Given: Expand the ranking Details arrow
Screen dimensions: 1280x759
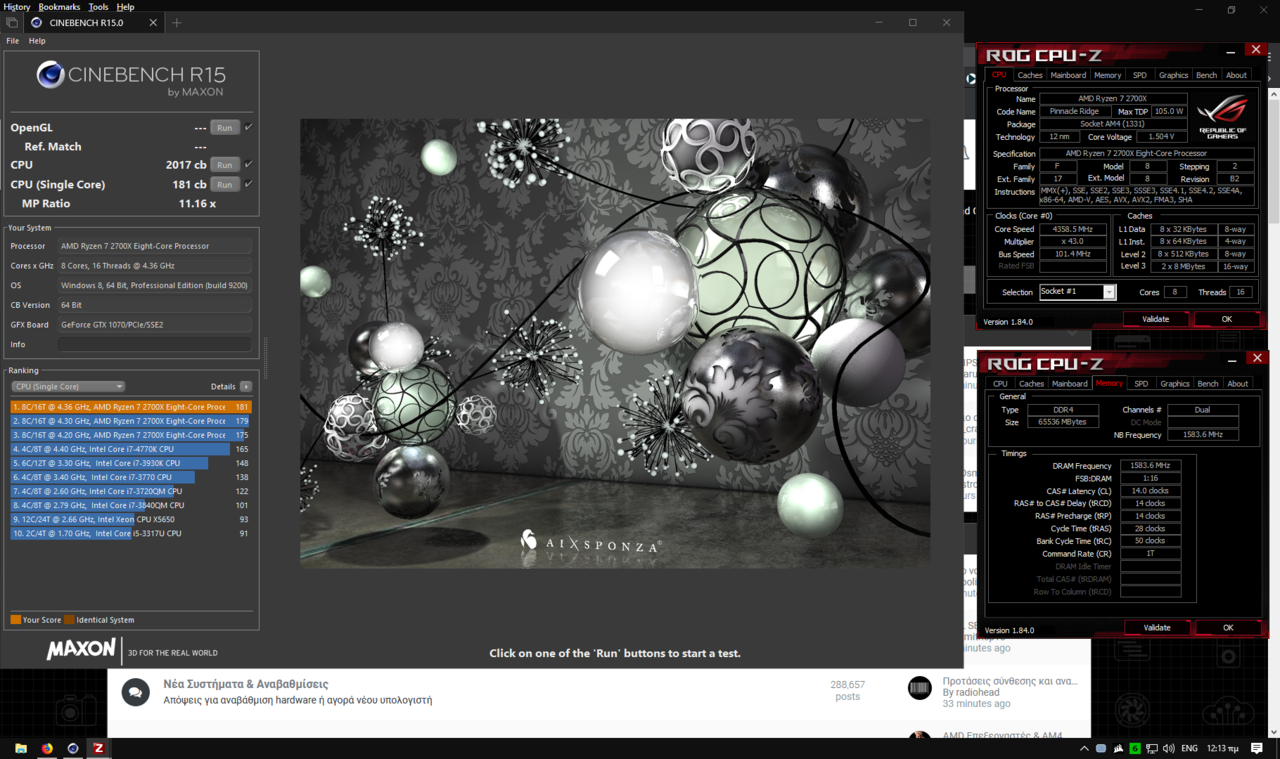Looking at the screenshot, I should click(x=246, y=386).
